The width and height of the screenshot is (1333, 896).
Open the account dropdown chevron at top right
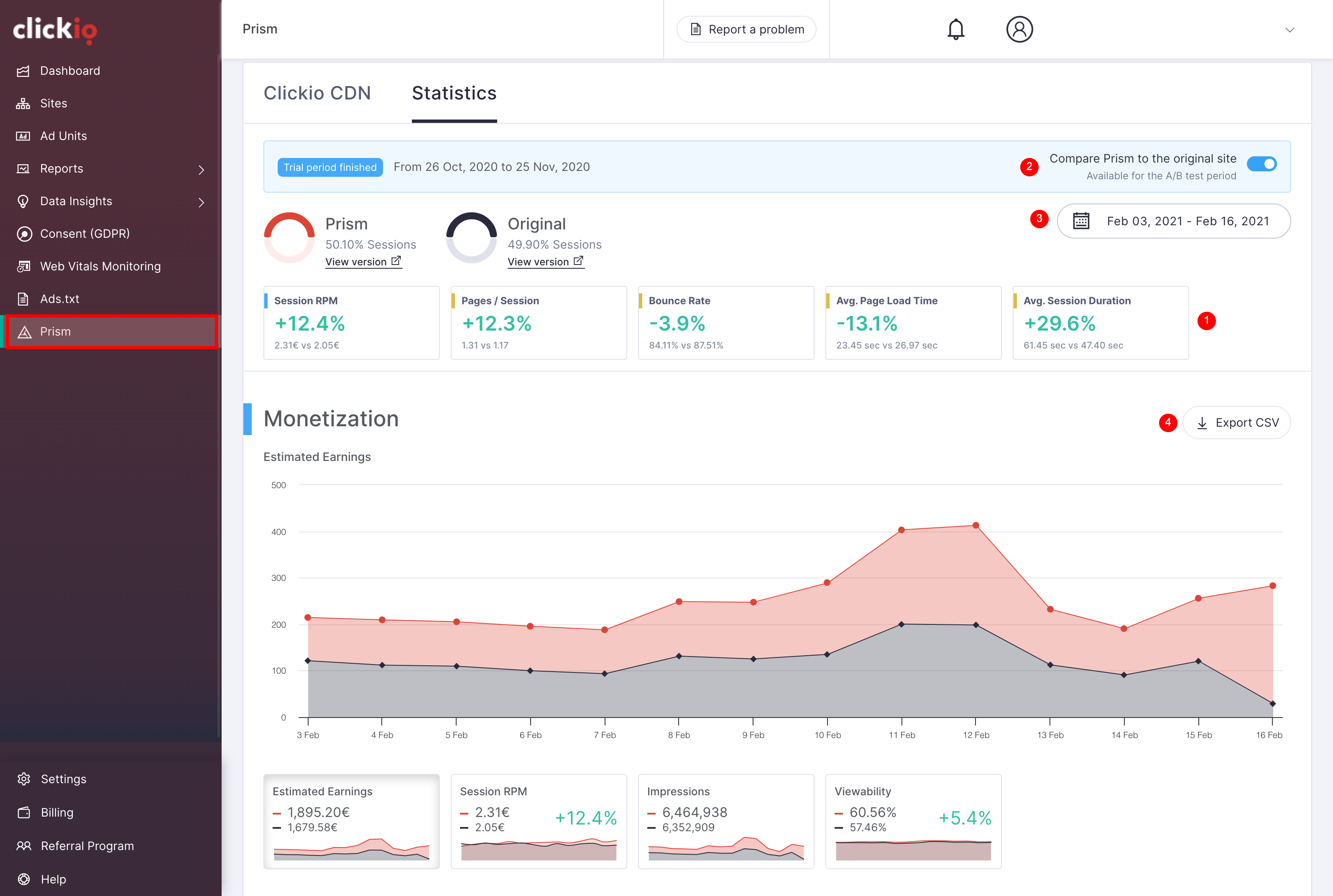pyautogui.click(x=1290, y=30)
